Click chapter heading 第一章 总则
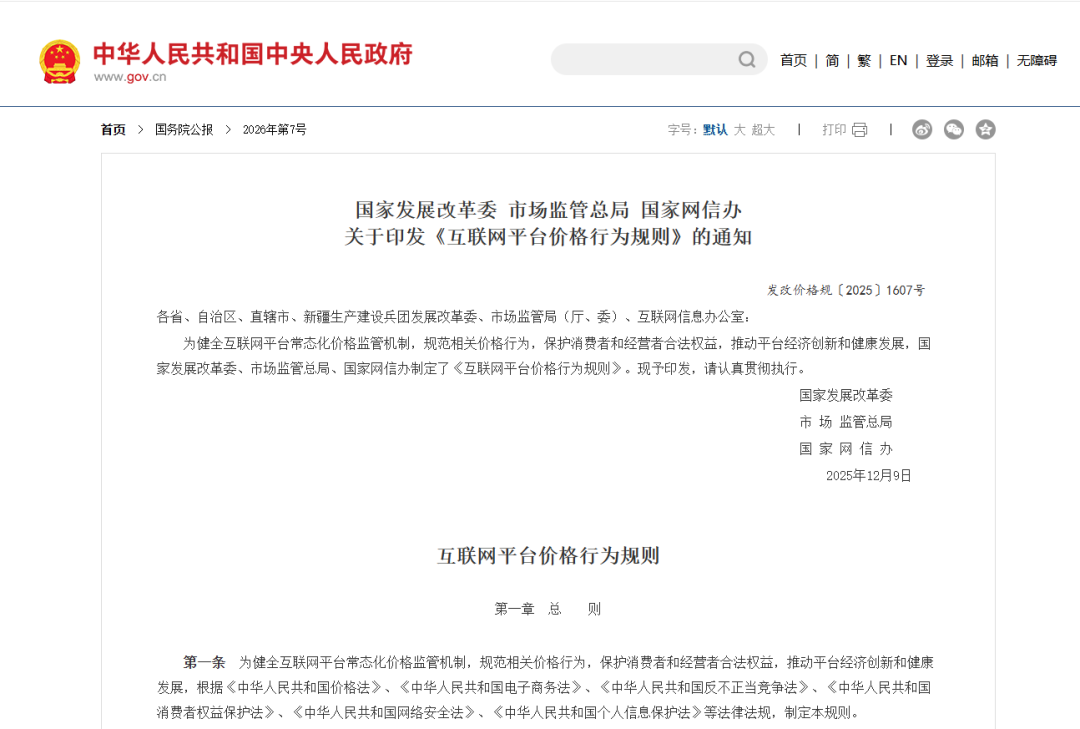 pyautogui.click(x=548, y=609)
